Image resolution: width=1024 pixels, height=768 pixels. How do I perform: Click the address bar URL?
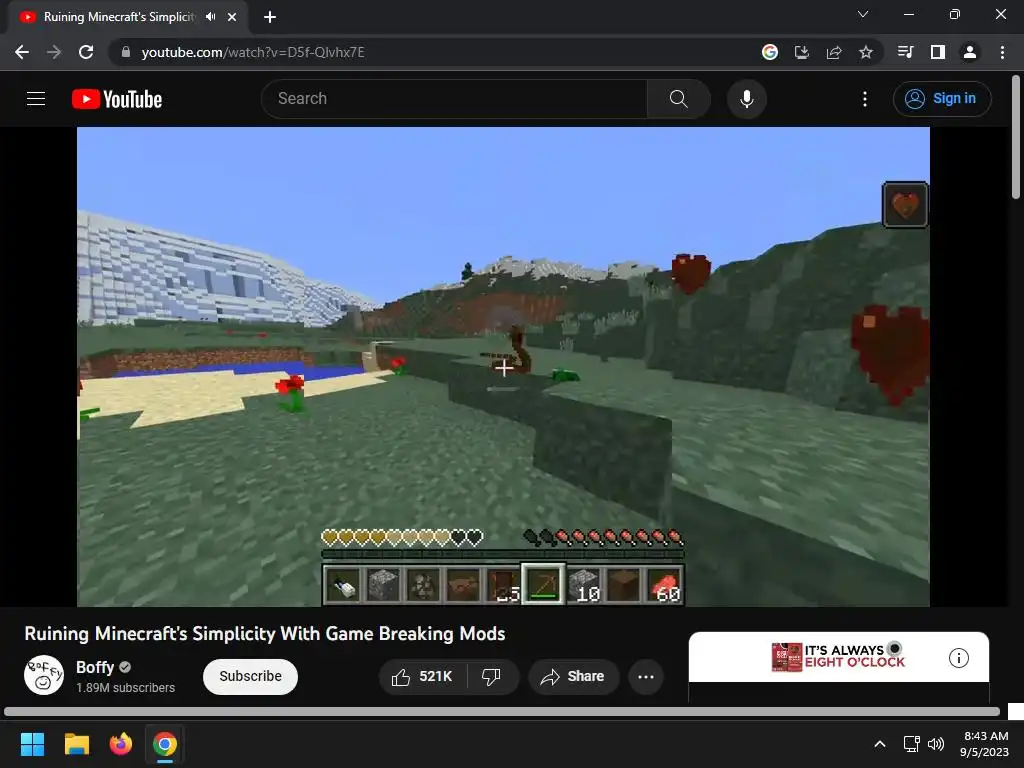[x=253, y=52]
